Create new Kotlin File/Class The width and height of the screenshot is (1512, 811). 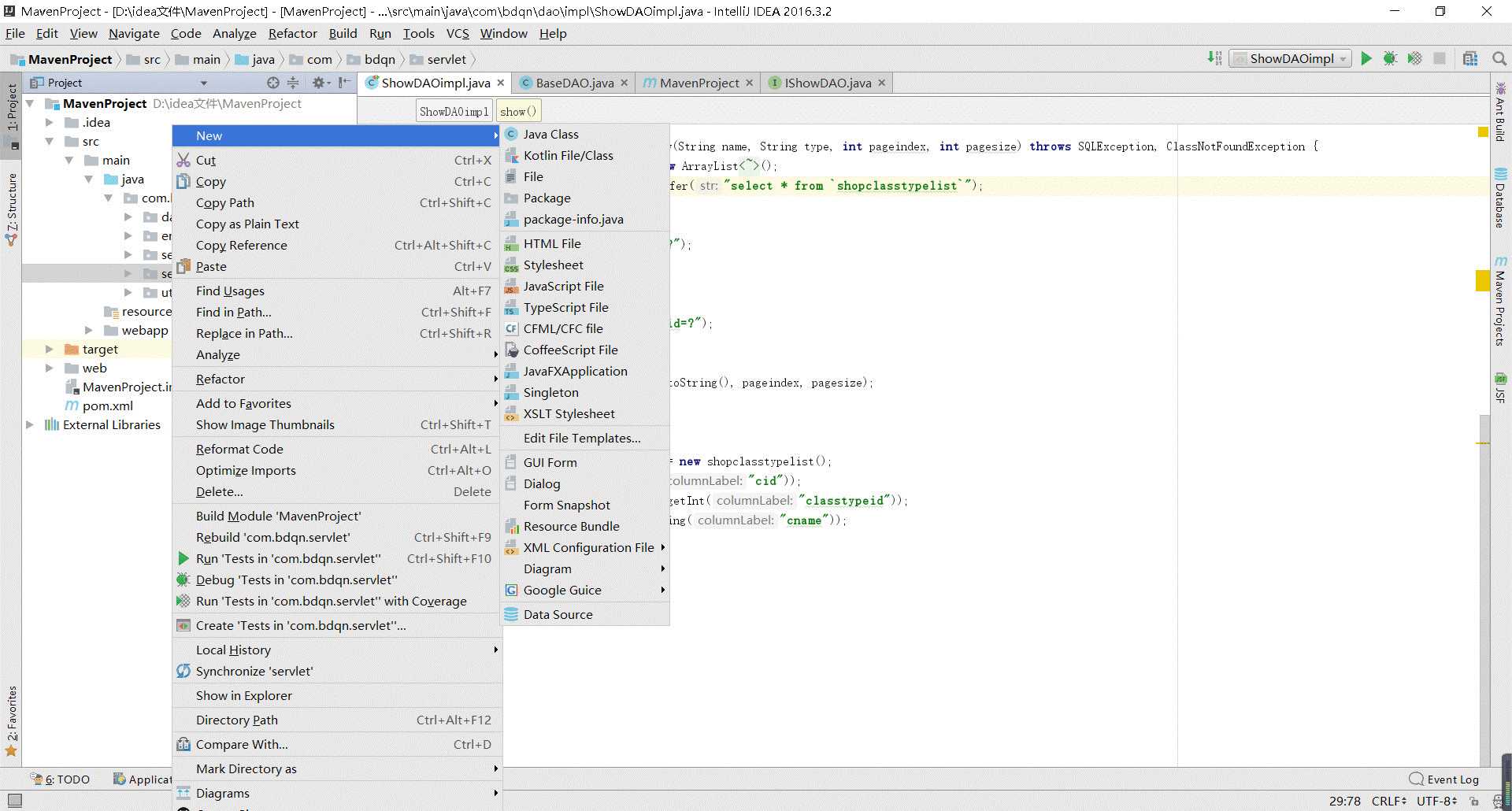pyautogui.click(x=585, y=155)
